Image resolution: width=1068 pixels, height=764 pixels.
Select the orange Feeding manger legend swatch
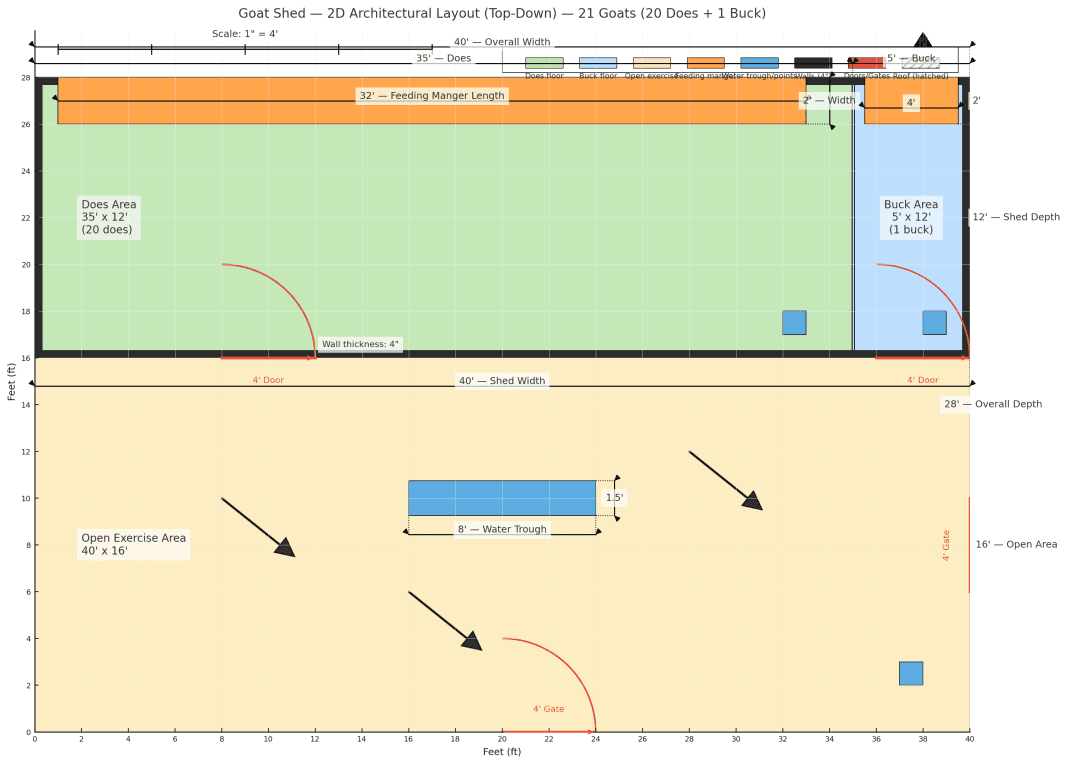pyautogui.click(x=706, y=63)
